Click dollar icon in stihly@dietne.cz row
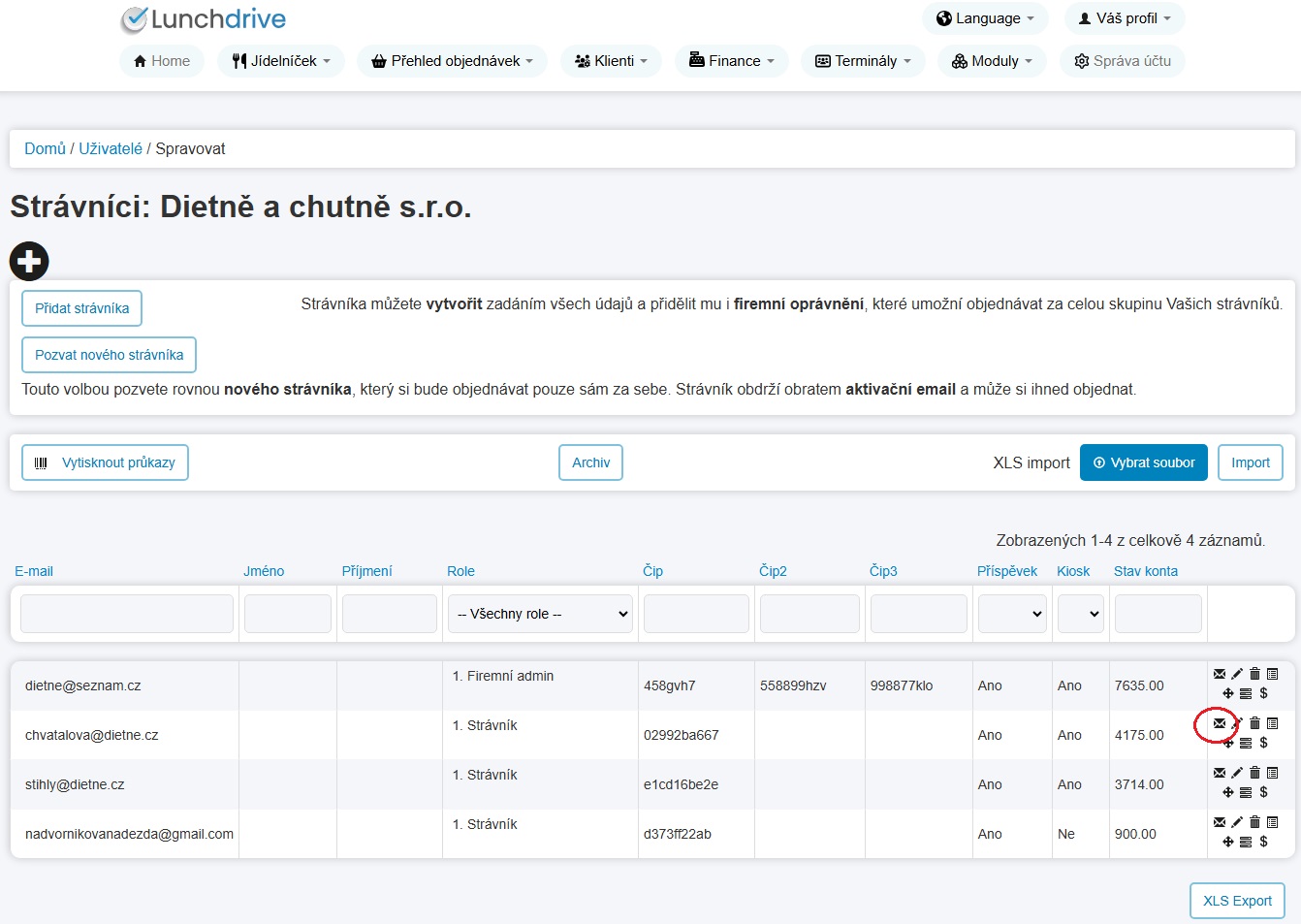This screenshot has width=1301, height=924. click(x=1263, y=792)
